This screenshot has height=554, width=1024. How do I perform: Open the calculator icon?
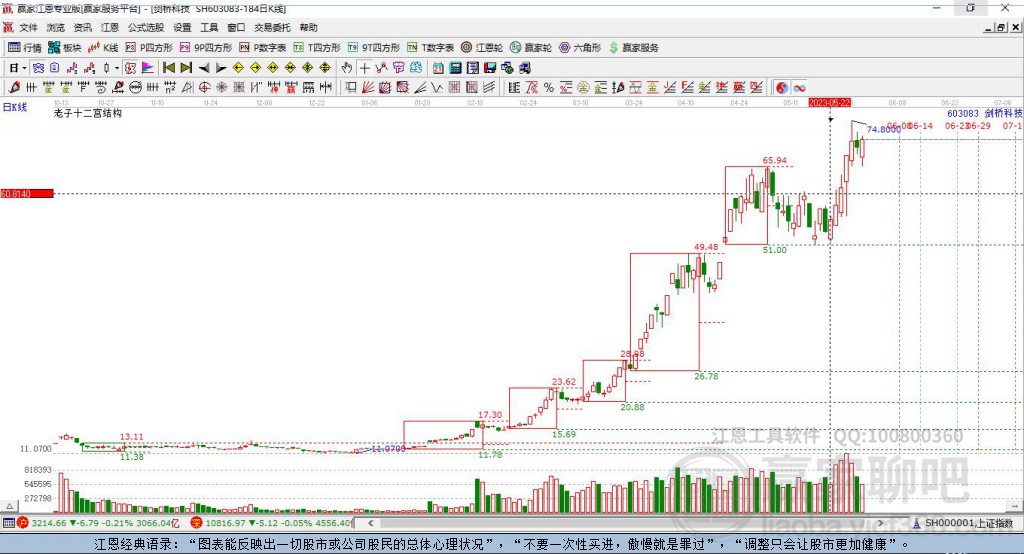[456, 68]
